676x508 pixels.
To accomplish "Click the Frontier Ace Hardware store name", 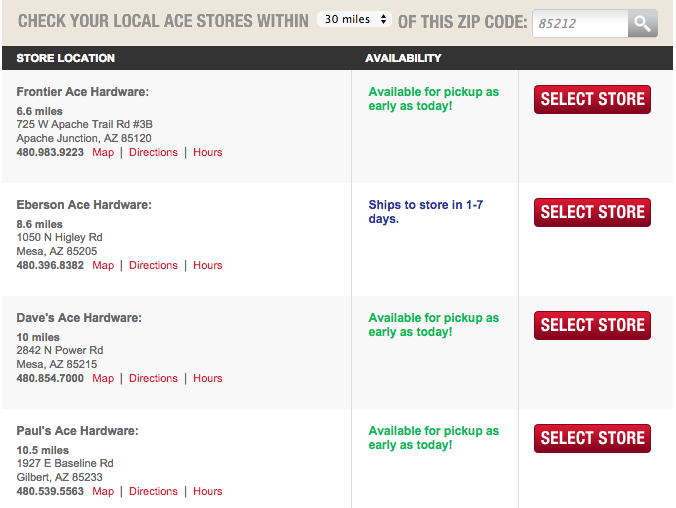I will tap(82, 92).
